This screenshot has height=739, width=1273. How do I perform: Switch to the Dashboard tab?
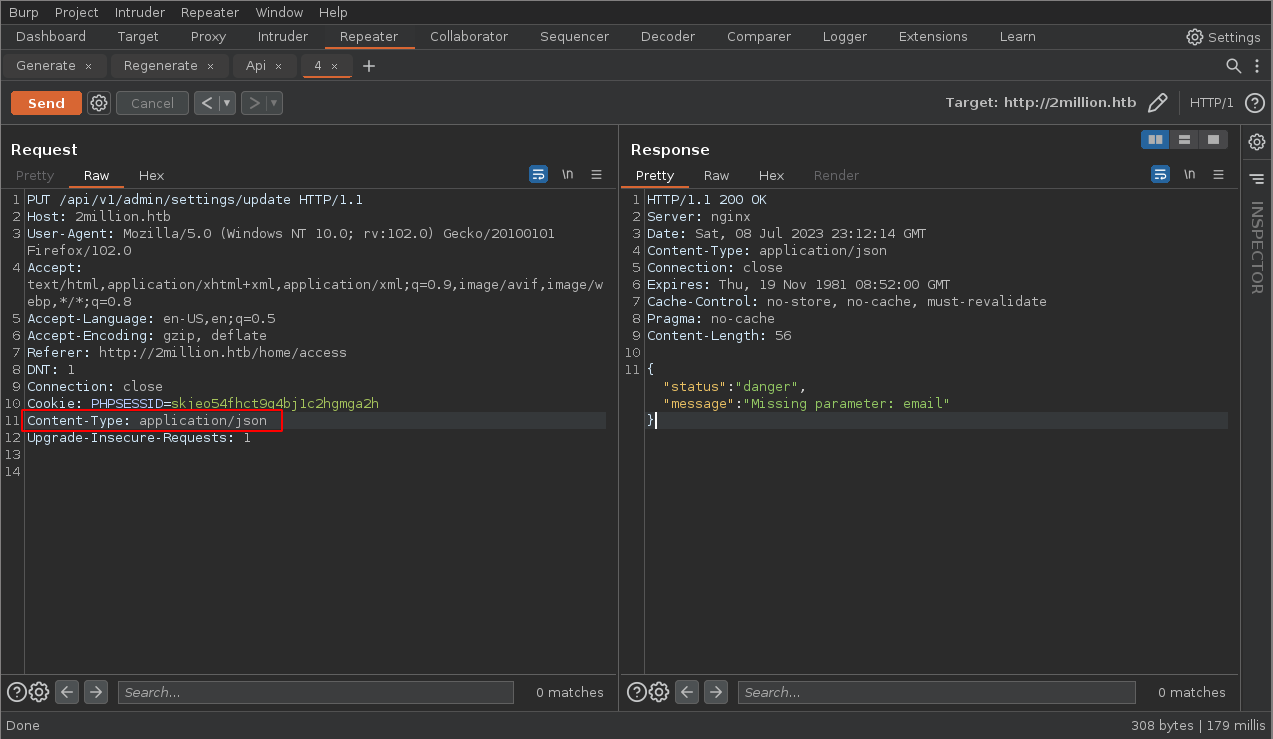(x=51, y=36)
